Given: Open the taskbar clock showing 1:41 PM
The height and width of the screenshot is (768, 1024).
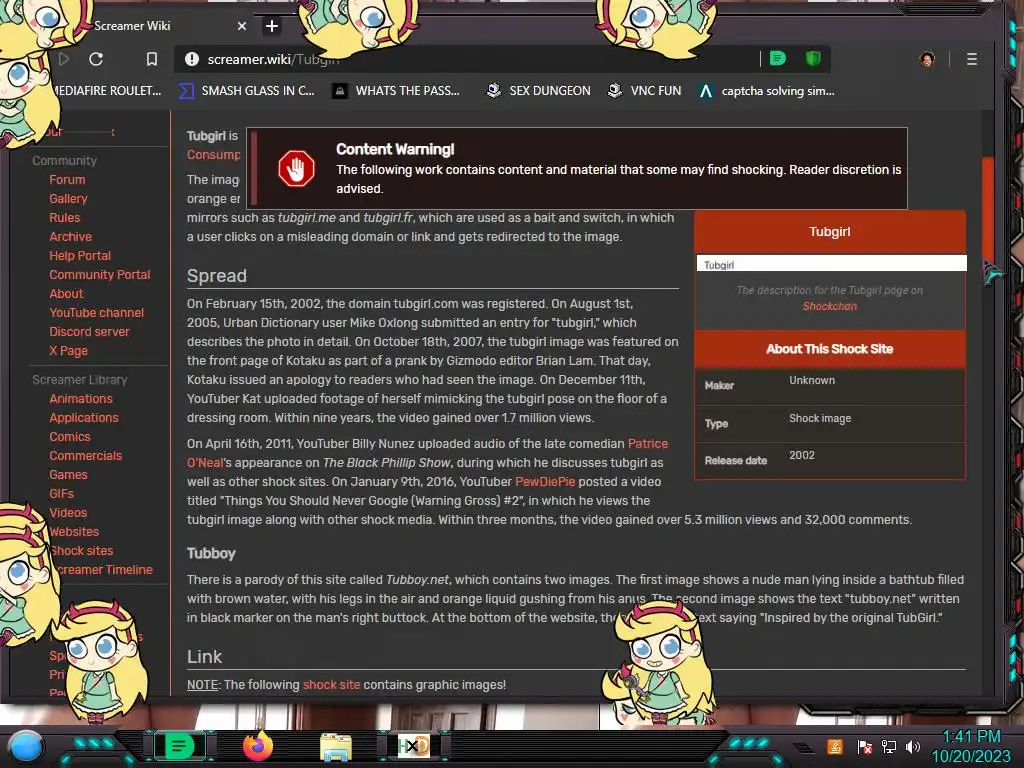Looking at the screenshot, I should pos(971,746).
